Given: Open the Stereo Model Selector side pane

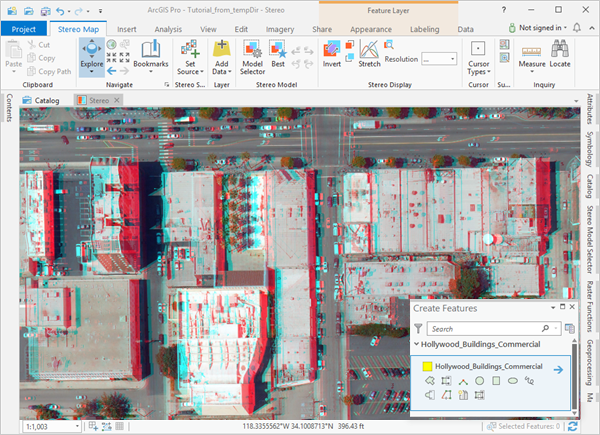Looking at the screenshot, I should click(x=590, y=239).
